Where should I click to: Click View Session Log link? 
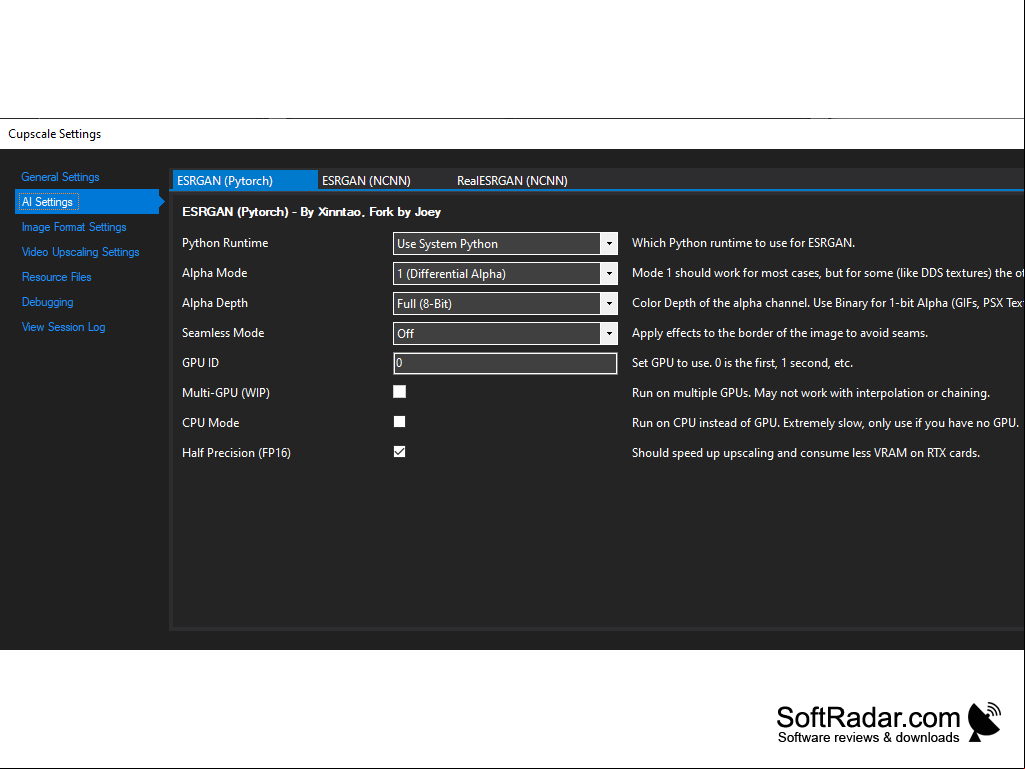click(x=63, y=326)
